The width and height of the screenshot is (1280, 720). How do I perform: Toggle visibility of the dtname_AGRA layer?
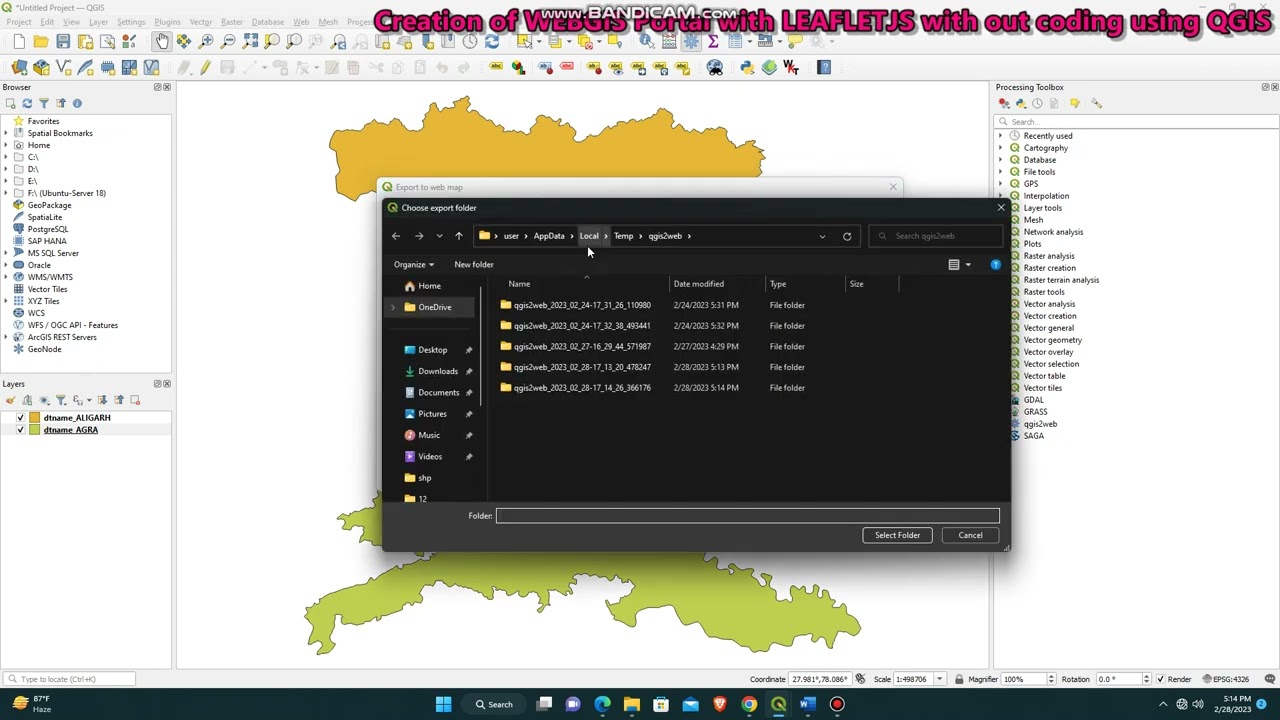(x=20, y=430)
